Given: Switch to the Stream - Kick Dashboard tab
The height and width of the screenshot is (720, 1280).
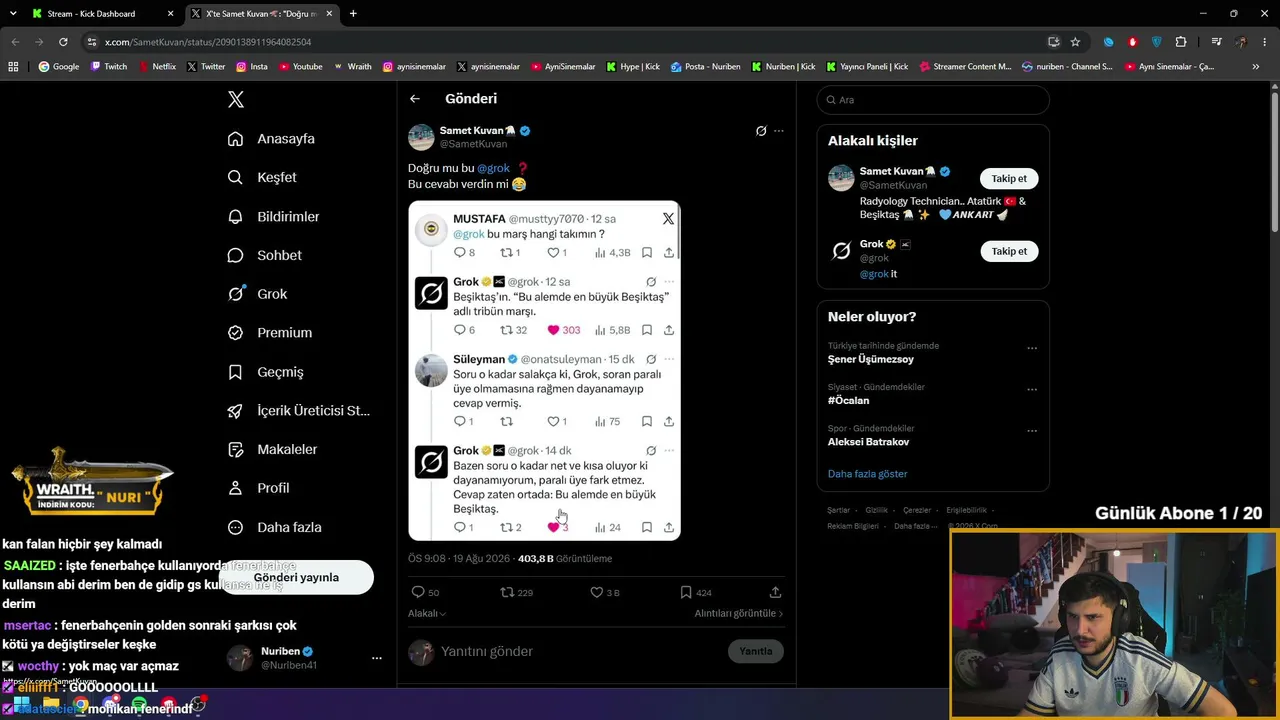Looking at the screenshot, I should [100, 14].
